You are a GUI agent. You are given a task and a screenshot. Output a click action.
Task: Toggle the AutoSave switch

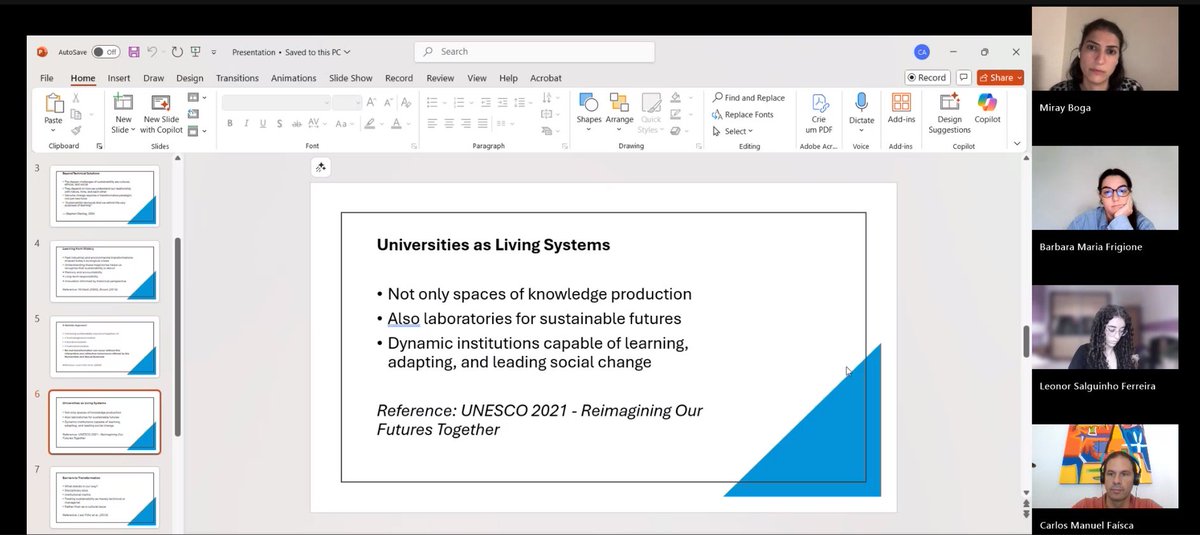[x=105, y=52]
